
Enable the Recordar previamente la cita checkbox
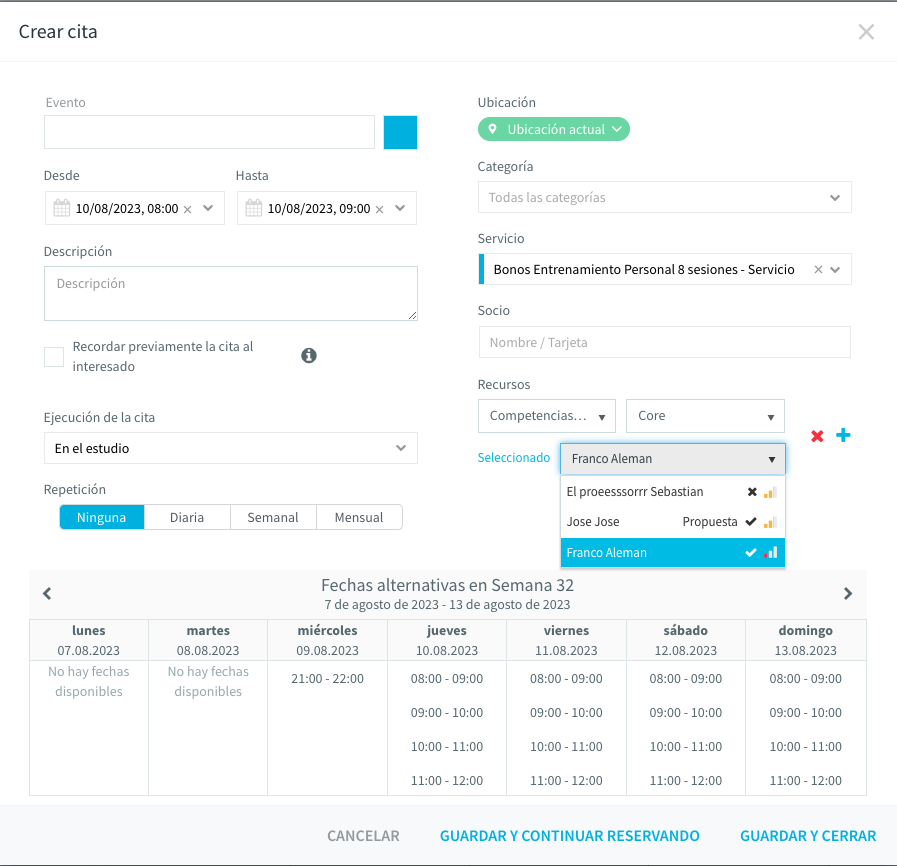click(x=54, y=357)
